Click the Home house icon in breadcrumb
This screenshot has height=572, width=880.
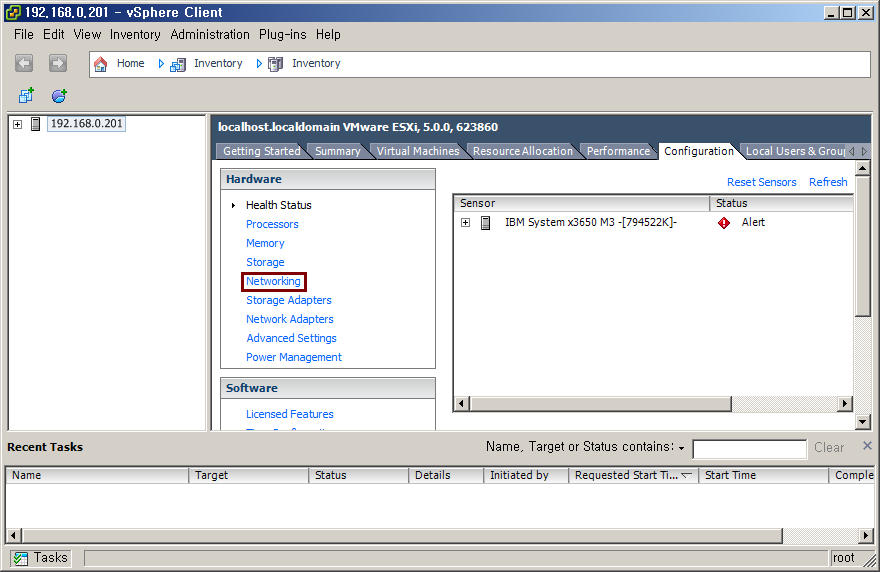[100, 64]
